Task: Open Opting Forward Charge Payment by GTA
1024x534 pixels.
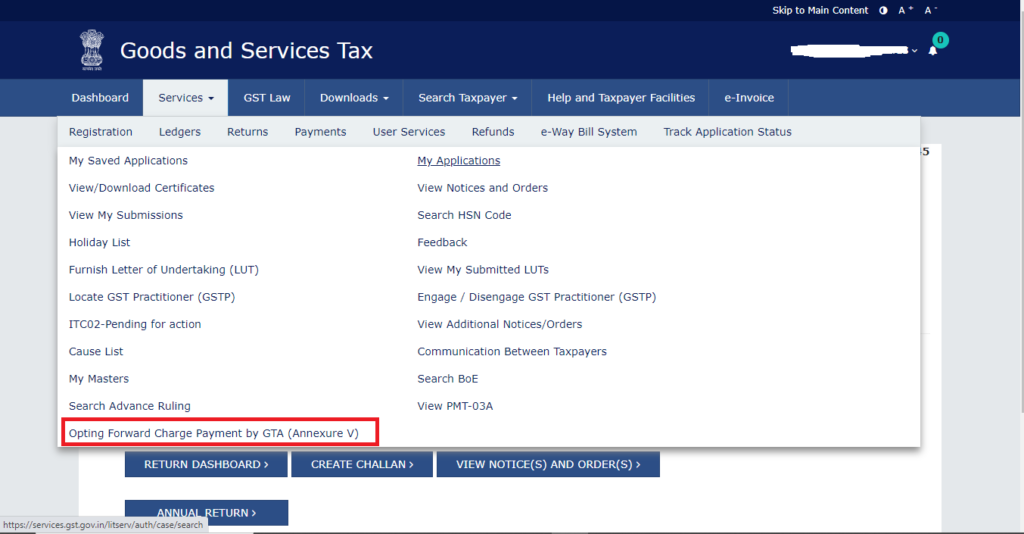Action: click(x=214, y=433)
